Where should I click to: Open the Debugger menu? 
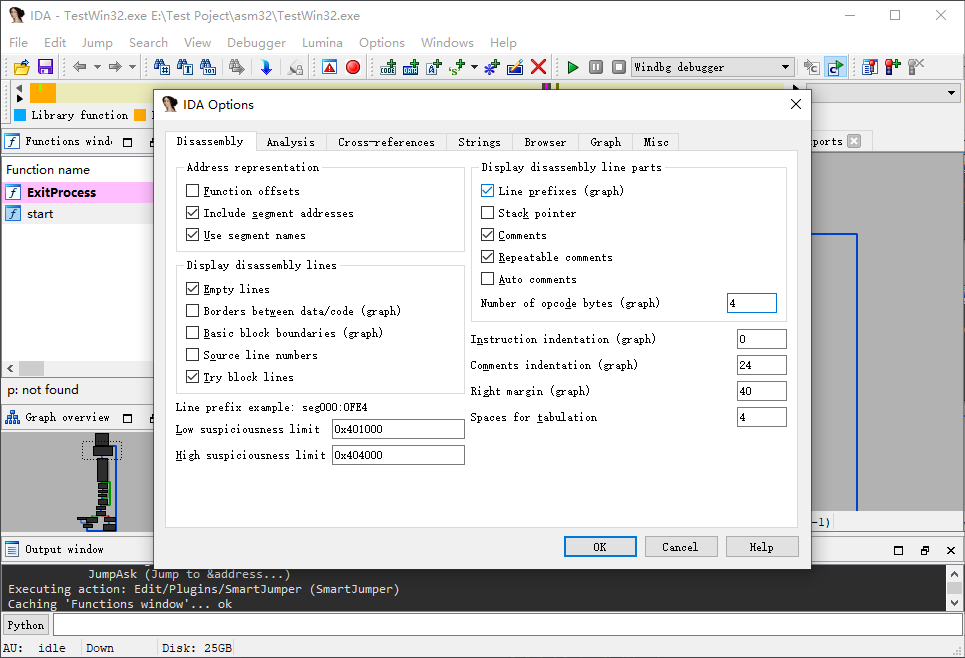coord(256,42)
